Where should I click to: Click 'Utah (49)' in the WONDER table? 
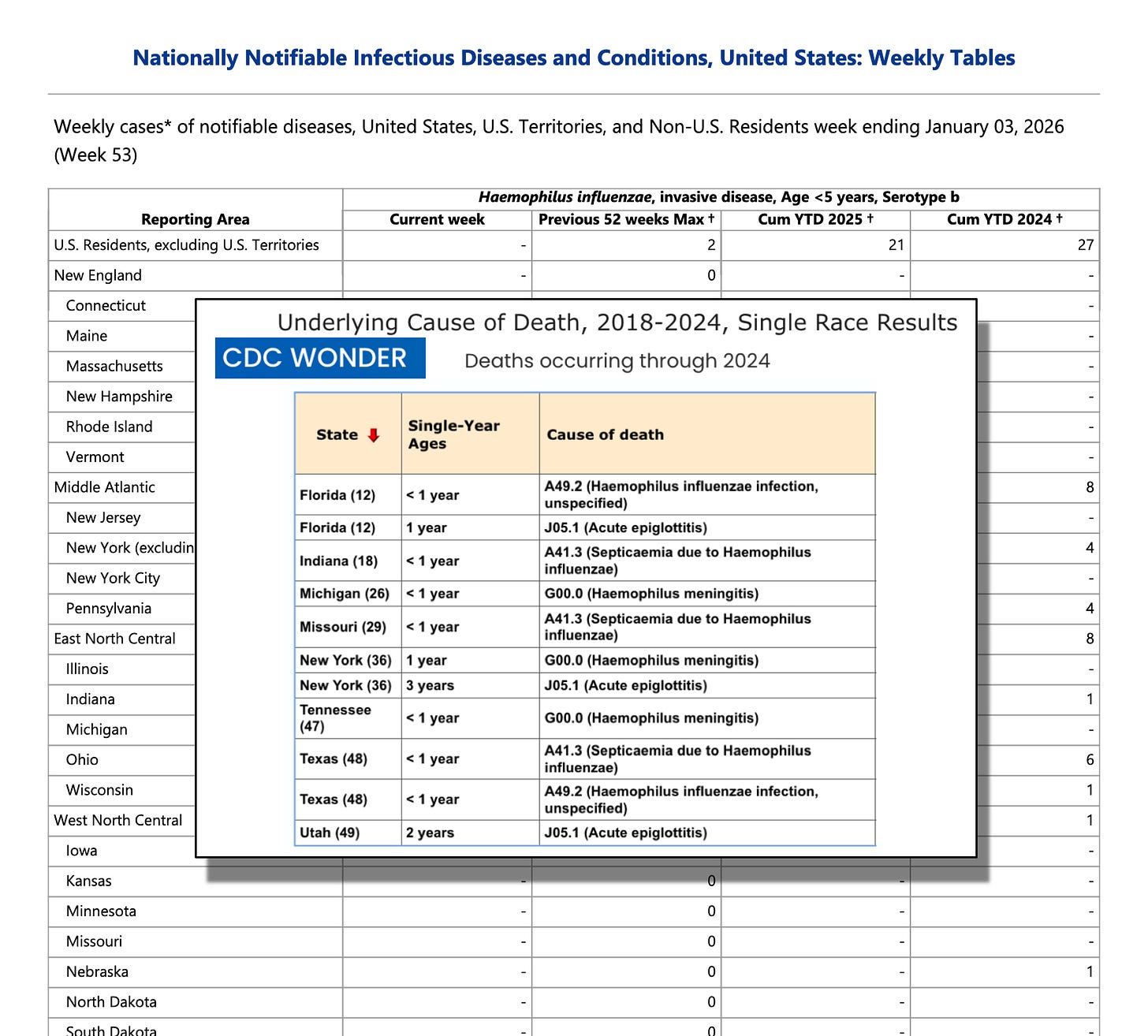tap(330, 833)
